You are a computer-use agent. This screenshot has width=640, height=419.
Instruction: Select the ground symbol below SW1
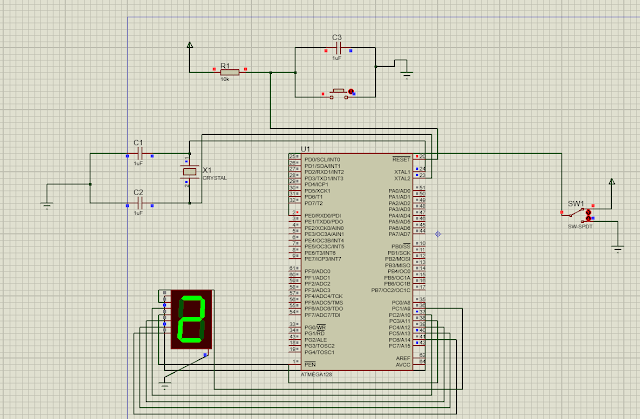coord(618,249)
